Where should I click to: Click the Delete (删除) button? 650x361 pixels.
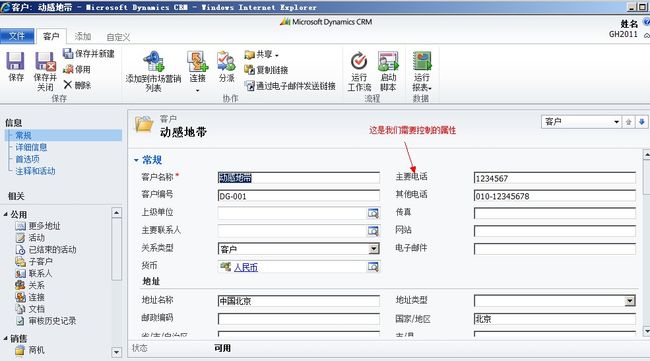(x=77, y=85)
